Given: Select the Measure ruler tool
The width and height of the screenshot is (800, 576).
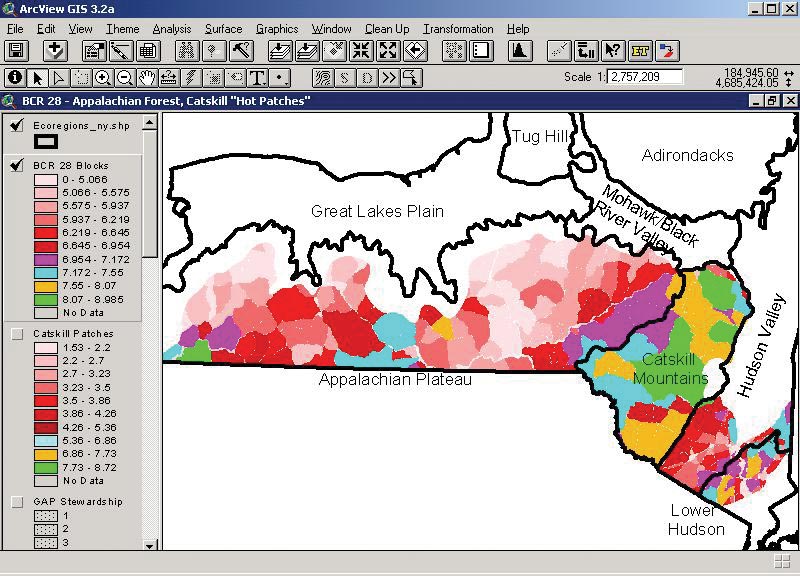Looking at the screenshot, I should [x=169, y=78].
